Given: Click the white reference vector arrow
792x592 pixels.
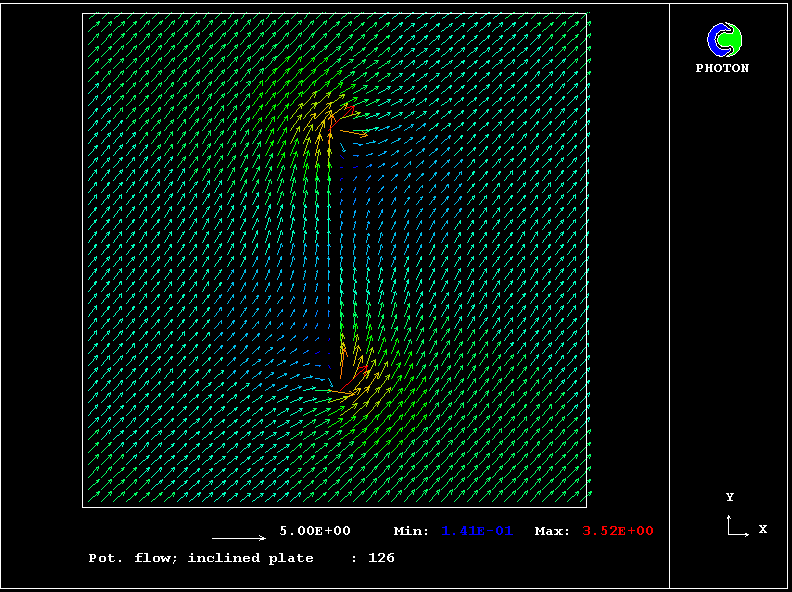Looking at the screenshot, I should tap(238, 538).
